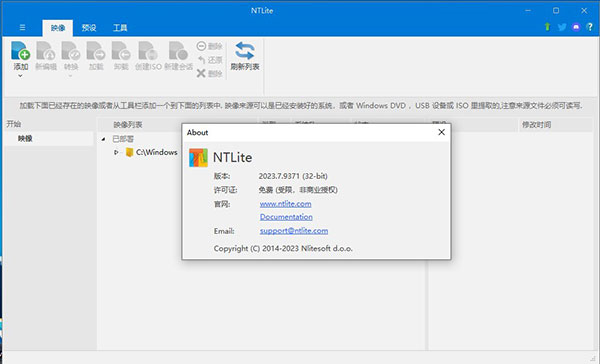Click the toolbar icon right of 添加
This screenshot has width=600, height=364.
(x=46, y=51)
